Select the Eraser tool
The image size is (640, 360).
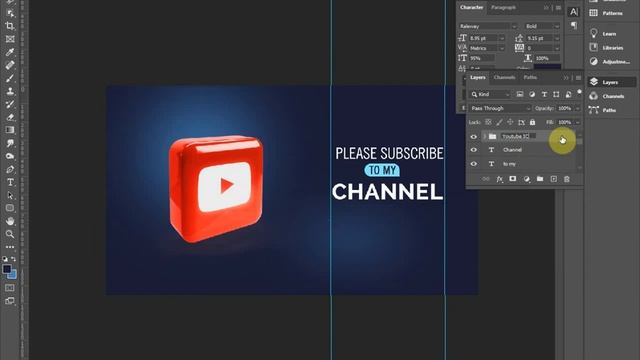(10, 117)
